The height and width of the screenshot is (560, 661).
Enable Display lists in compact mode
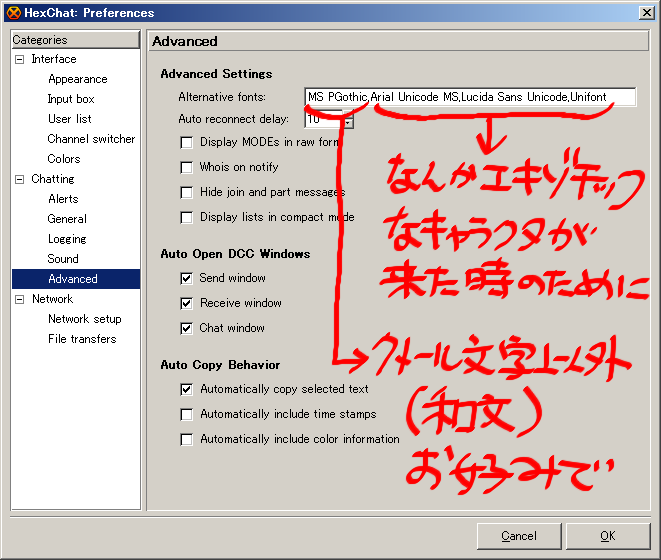[186, 218]
